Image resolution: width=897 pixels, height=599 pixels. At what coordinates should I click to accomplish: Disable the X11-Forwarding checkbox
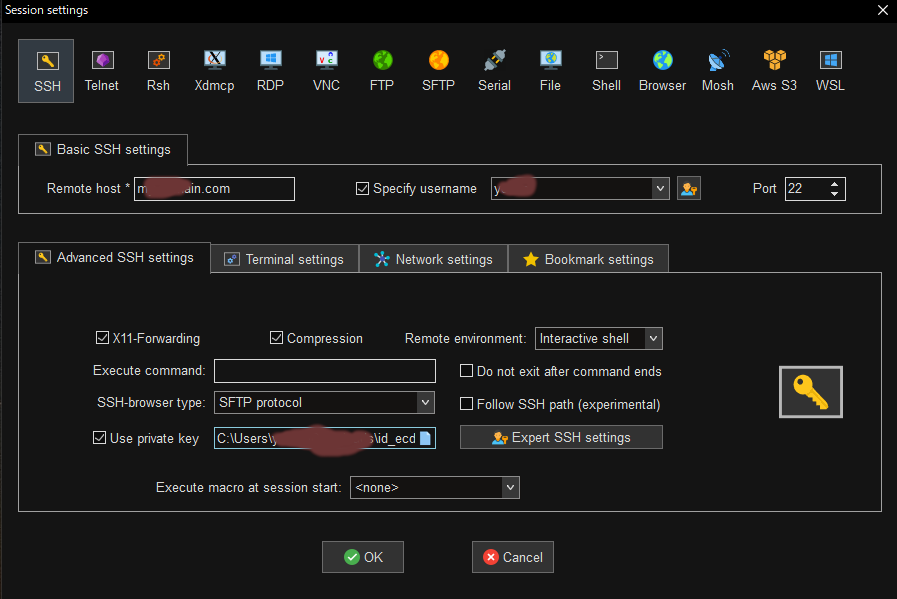[x=103, y=339]
